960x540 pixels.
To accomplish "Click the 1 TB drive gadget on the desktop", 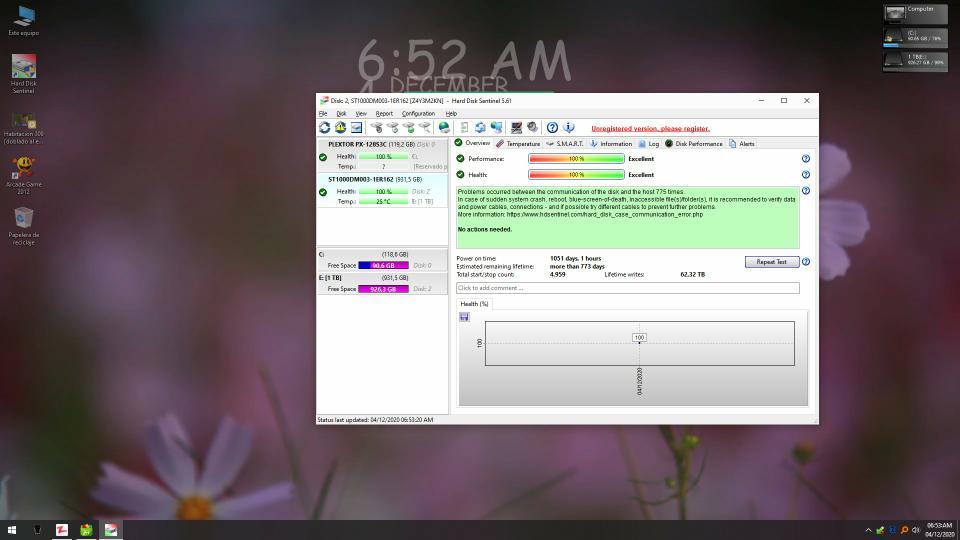I will (915, 60).
